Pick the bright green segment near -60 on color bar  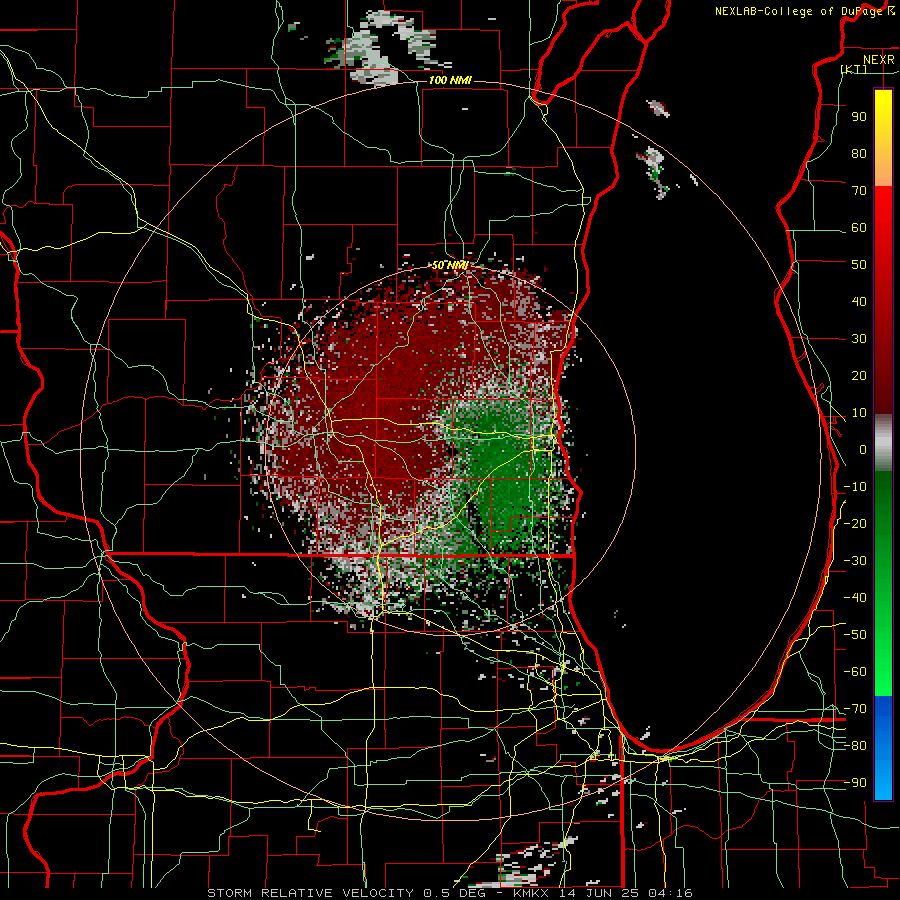coord(883,672)
